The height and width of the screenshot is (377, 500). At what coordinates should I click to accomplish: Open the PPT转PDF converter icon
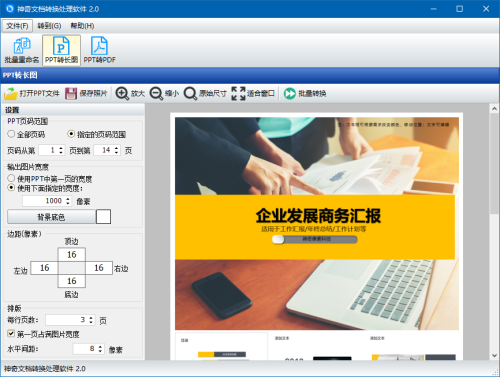99,50
